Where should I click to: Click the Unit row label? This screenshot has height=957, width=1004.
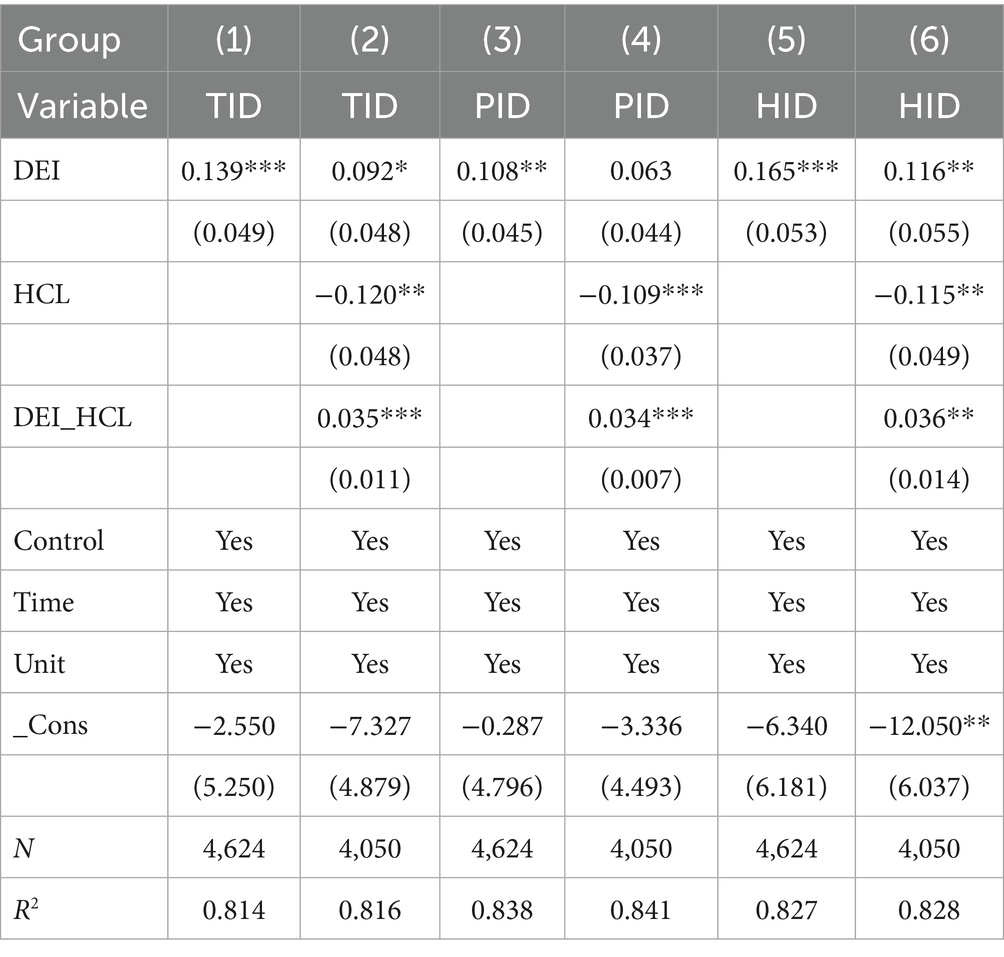tap(40, 664)
